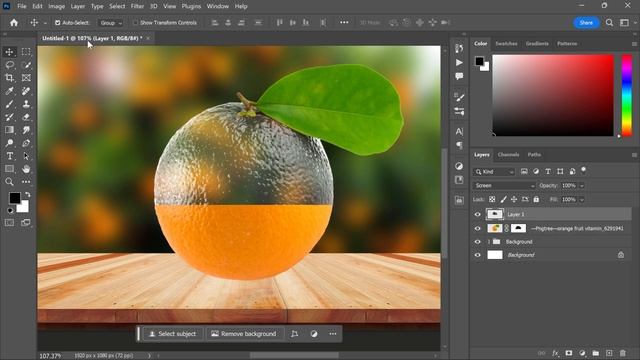Open the Filter menu
The height and width of the screenshot is (360, 640).
(137, 6)
